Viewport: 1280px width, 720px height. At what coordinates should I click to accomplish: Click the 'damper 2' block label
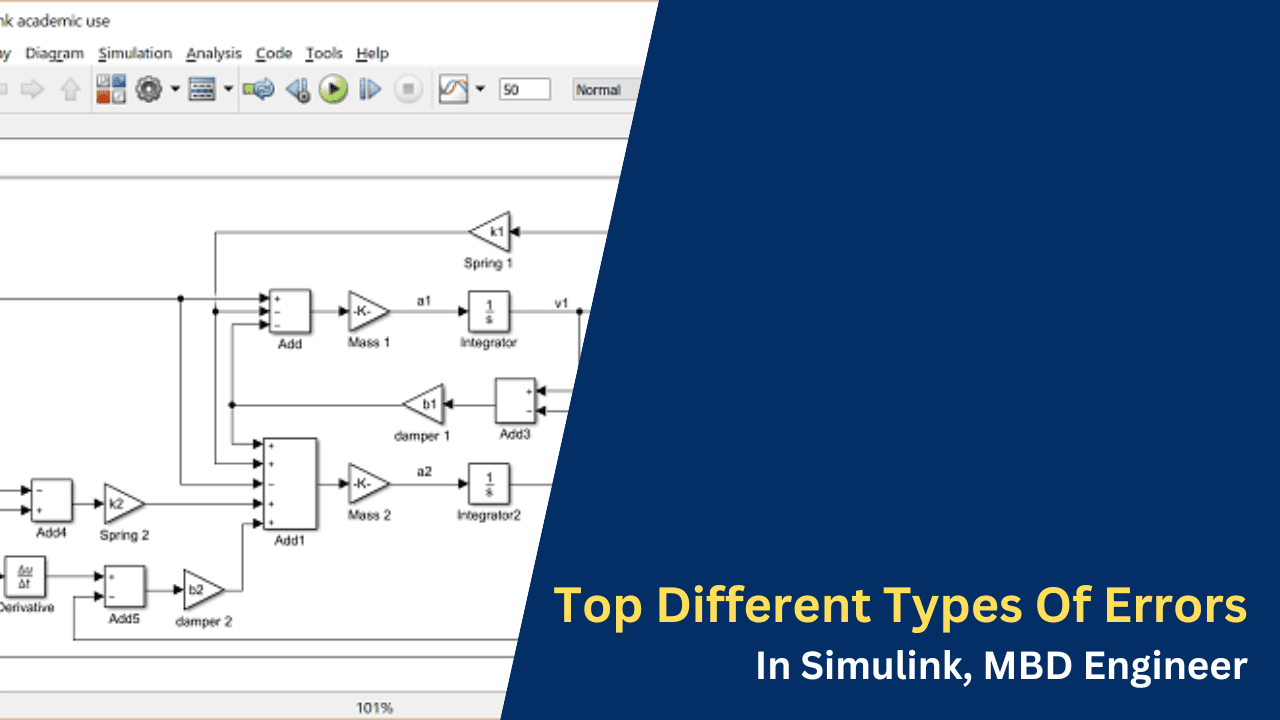204,621
